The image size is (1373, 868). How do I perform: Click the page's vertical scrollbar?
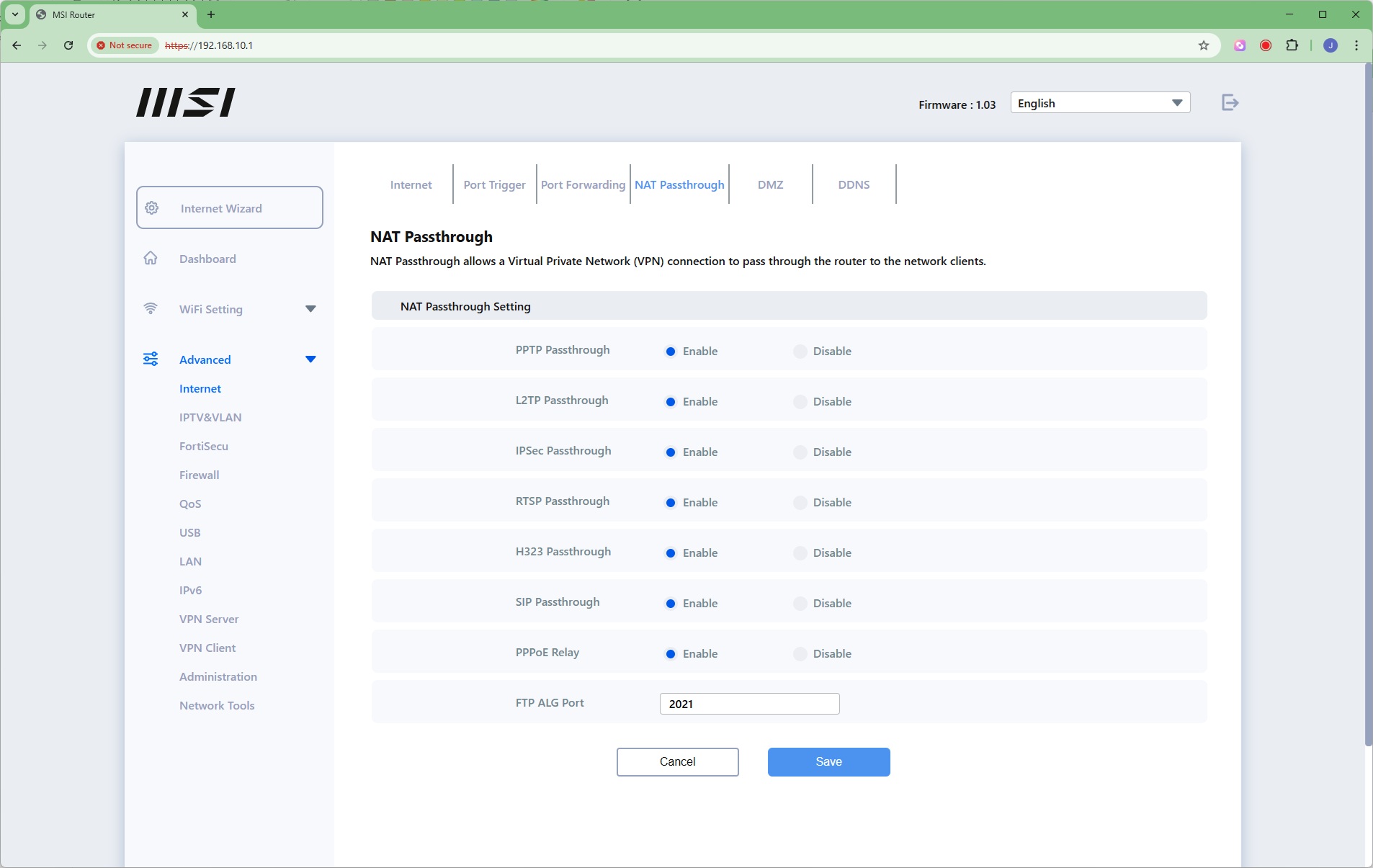[1368, 403]
